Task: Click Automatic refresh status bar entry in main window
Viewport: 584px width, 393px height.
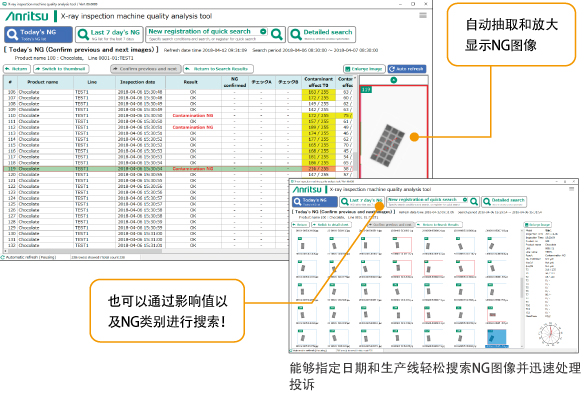Action: (x=29, y=257)
